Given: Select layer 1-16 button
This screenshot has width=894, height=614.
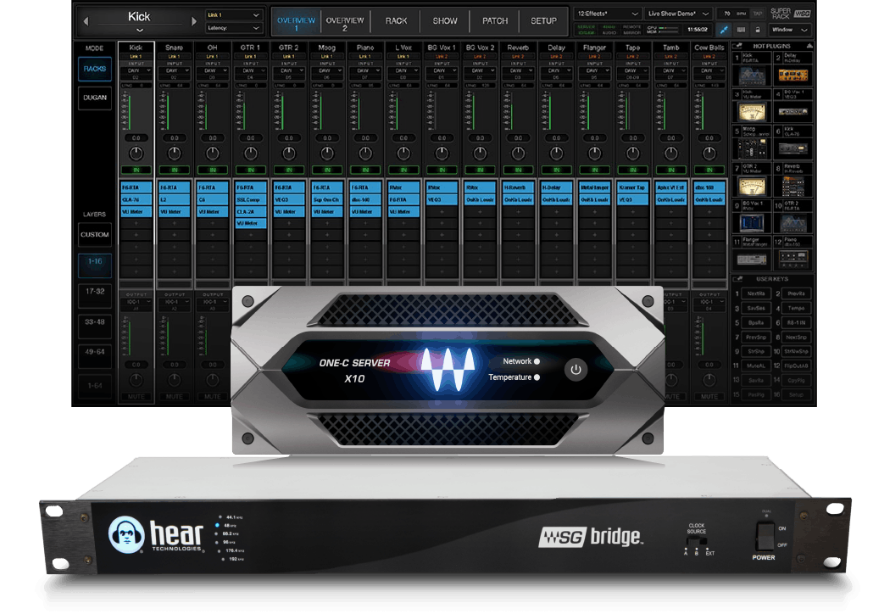Looking at the screenshot, I should pos(95,264).
